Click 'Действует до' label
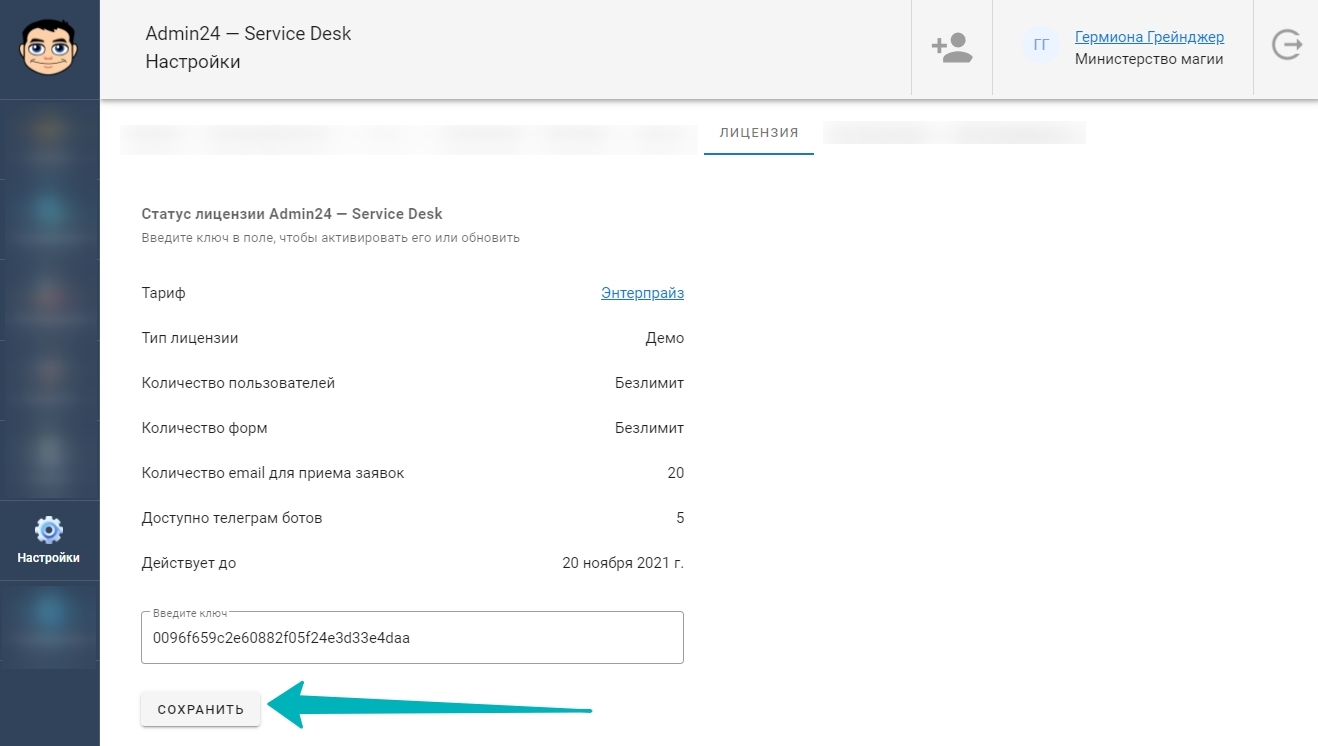1318x746 pixels. coord(189,563)
